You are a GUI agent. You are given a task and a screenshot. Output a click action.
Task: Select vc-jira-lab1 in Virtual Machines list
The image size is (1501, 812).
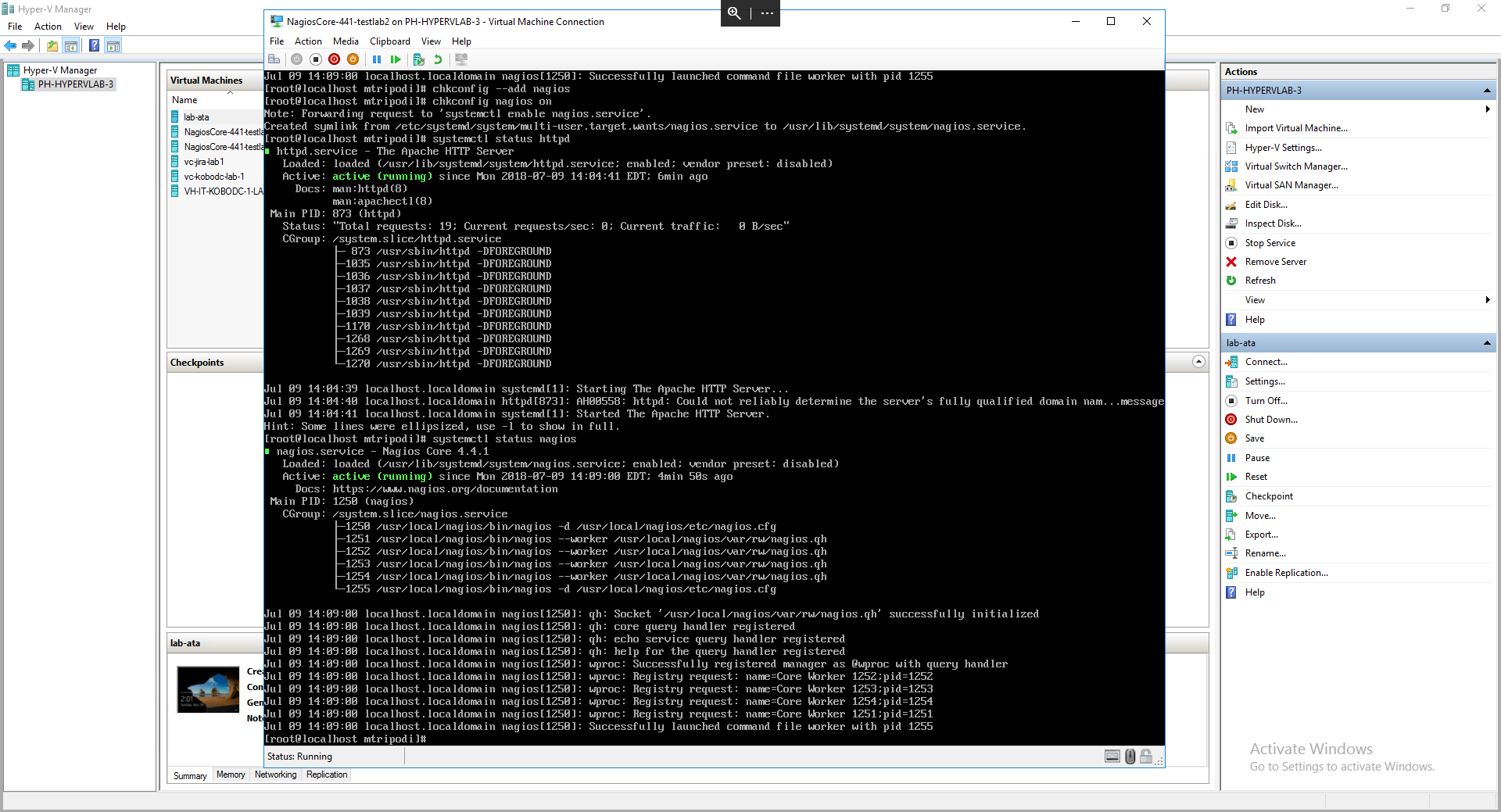click(204, 162)
